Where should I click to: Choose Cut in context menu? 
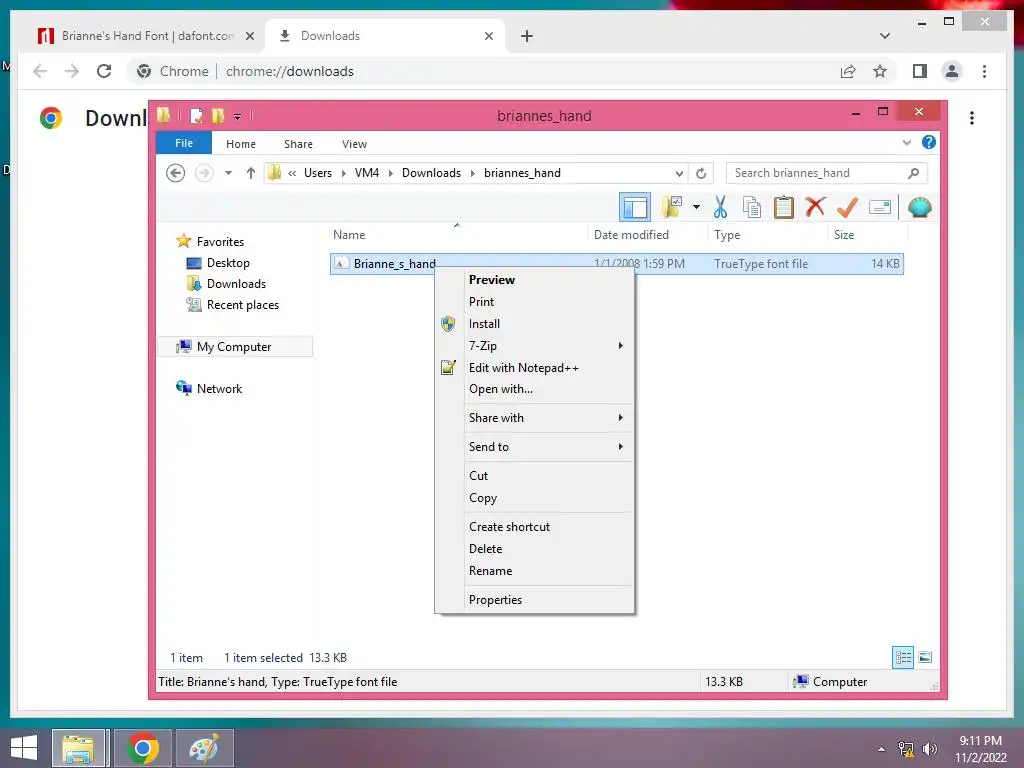(534, 476)
